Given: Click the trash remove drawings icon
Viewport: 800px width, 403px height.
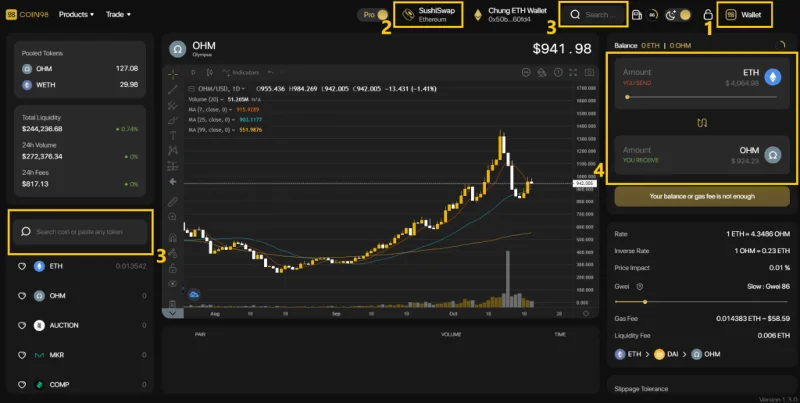Looking at the screenshot, I should pyautogui.click(x=173, y=303).
